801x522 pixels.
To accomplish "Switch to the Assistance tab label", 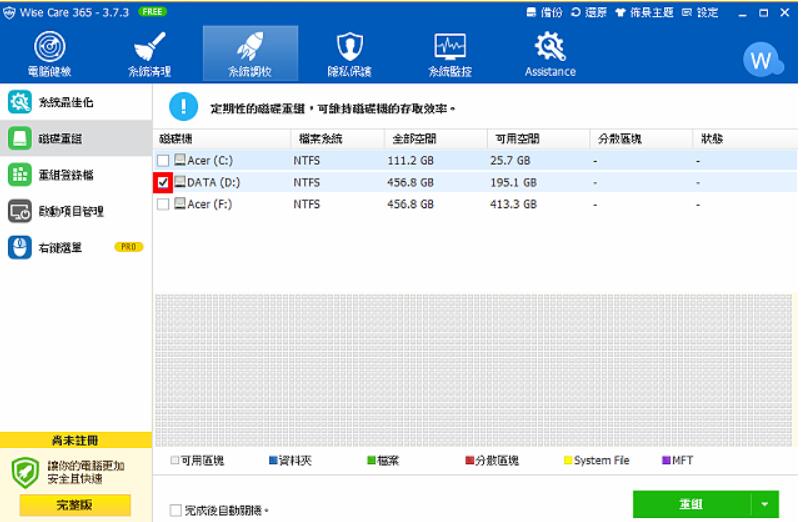I will [x=550, y=72].
